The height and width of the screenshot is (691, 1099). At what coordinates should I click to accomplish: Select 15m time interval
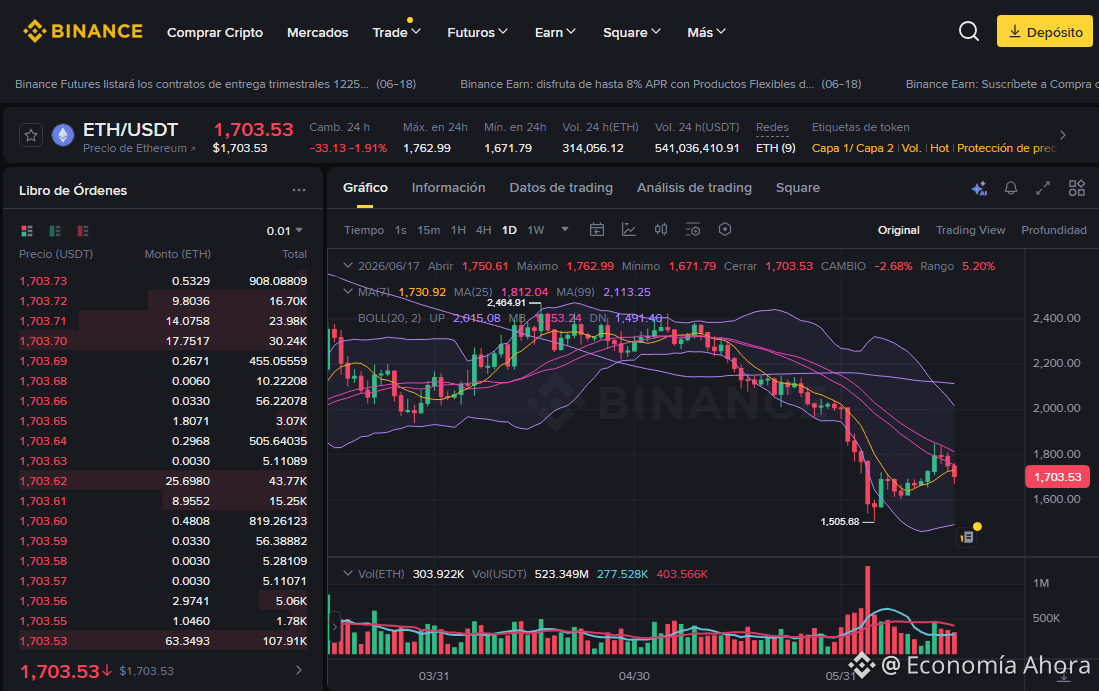[428, 230]
